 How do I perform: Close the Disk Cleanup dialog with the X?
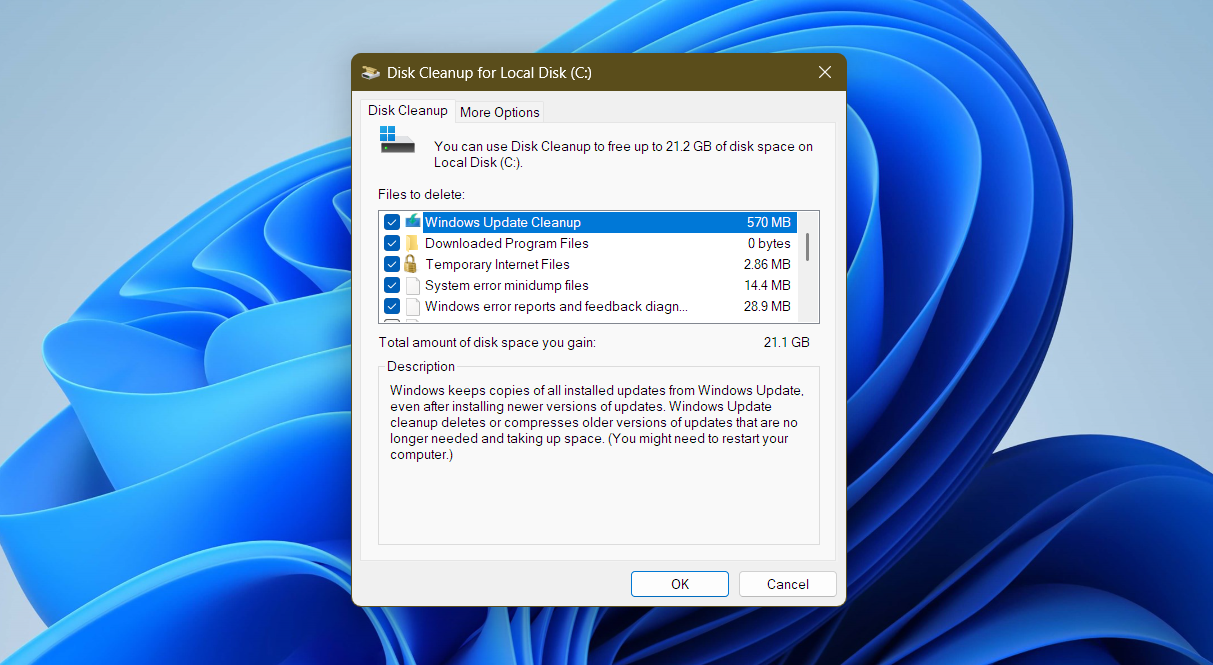tap(824, 72)
